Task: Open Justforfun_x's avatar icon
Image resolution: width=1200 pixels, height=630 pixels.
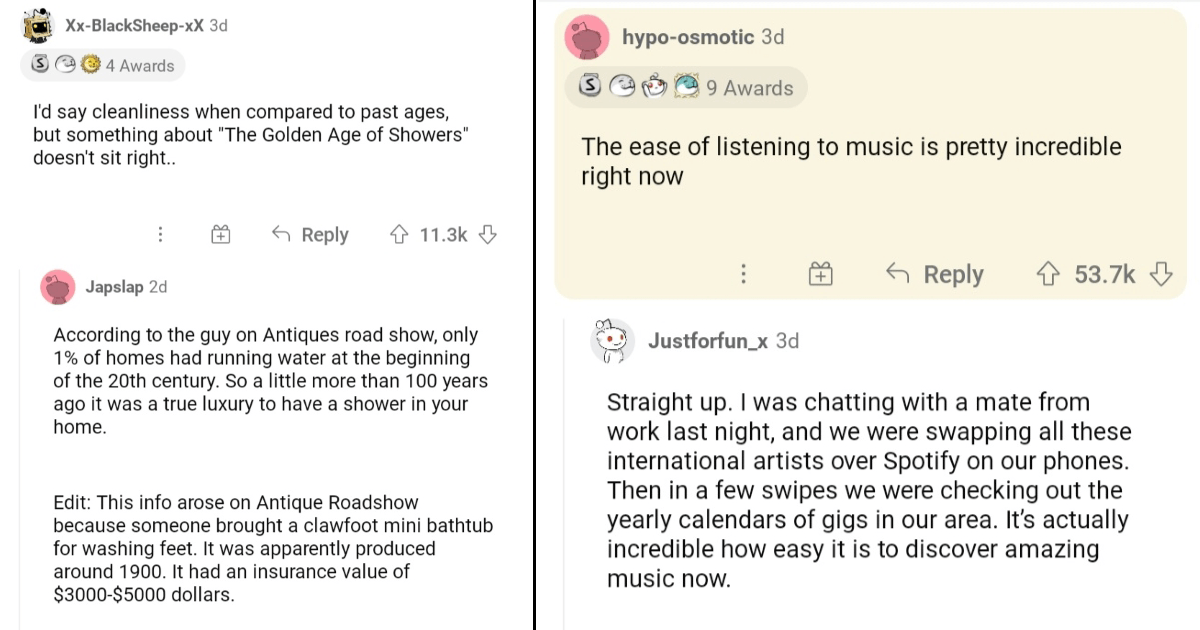Action: [x=614, y=342]
